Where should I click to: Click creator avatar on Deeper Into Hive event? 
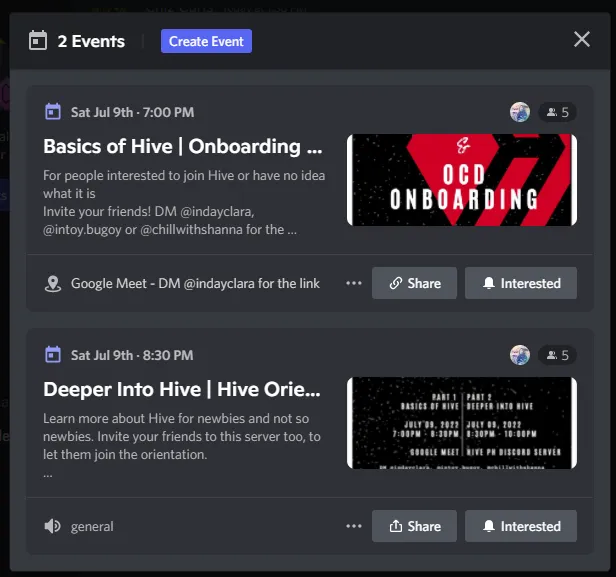pos(520,355)
